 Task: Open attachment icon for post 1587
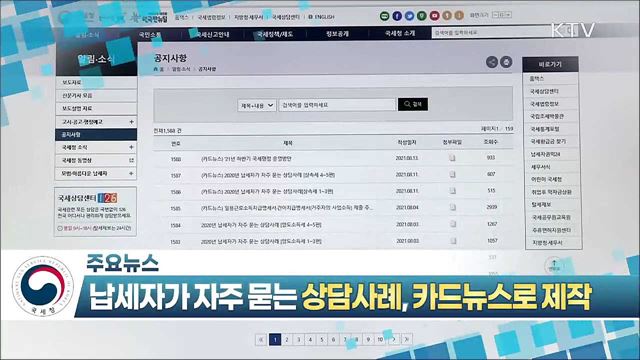(452, 174)
